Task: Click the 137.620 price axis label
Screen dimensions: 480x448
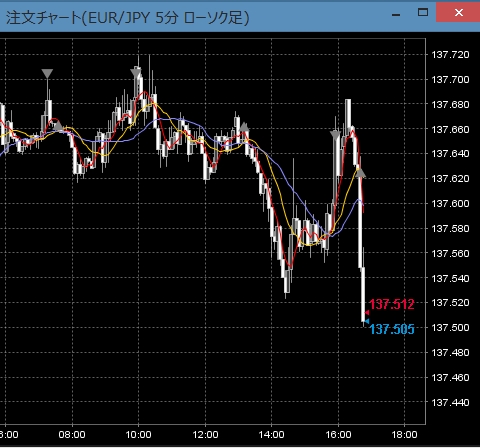Action: point(450,179)
